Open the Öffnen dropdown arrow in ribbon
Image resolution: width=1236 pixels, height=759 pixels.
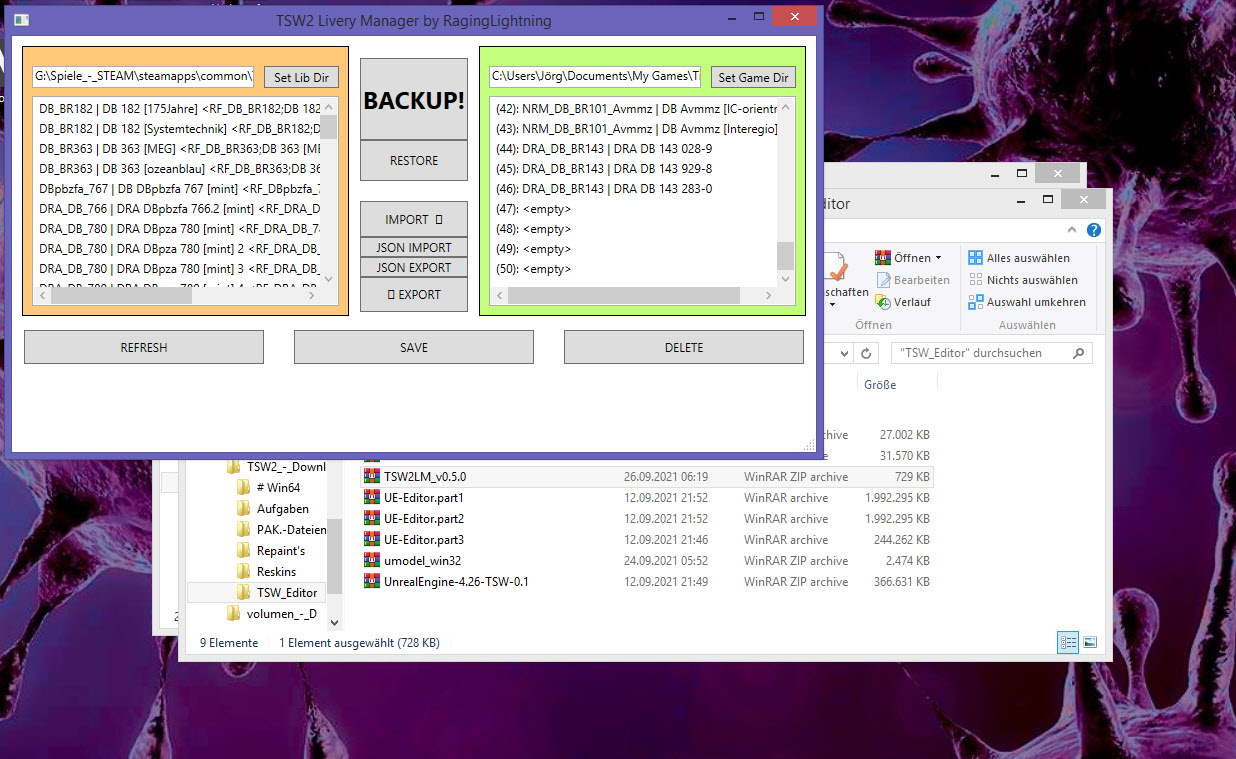tap(938, 258)
